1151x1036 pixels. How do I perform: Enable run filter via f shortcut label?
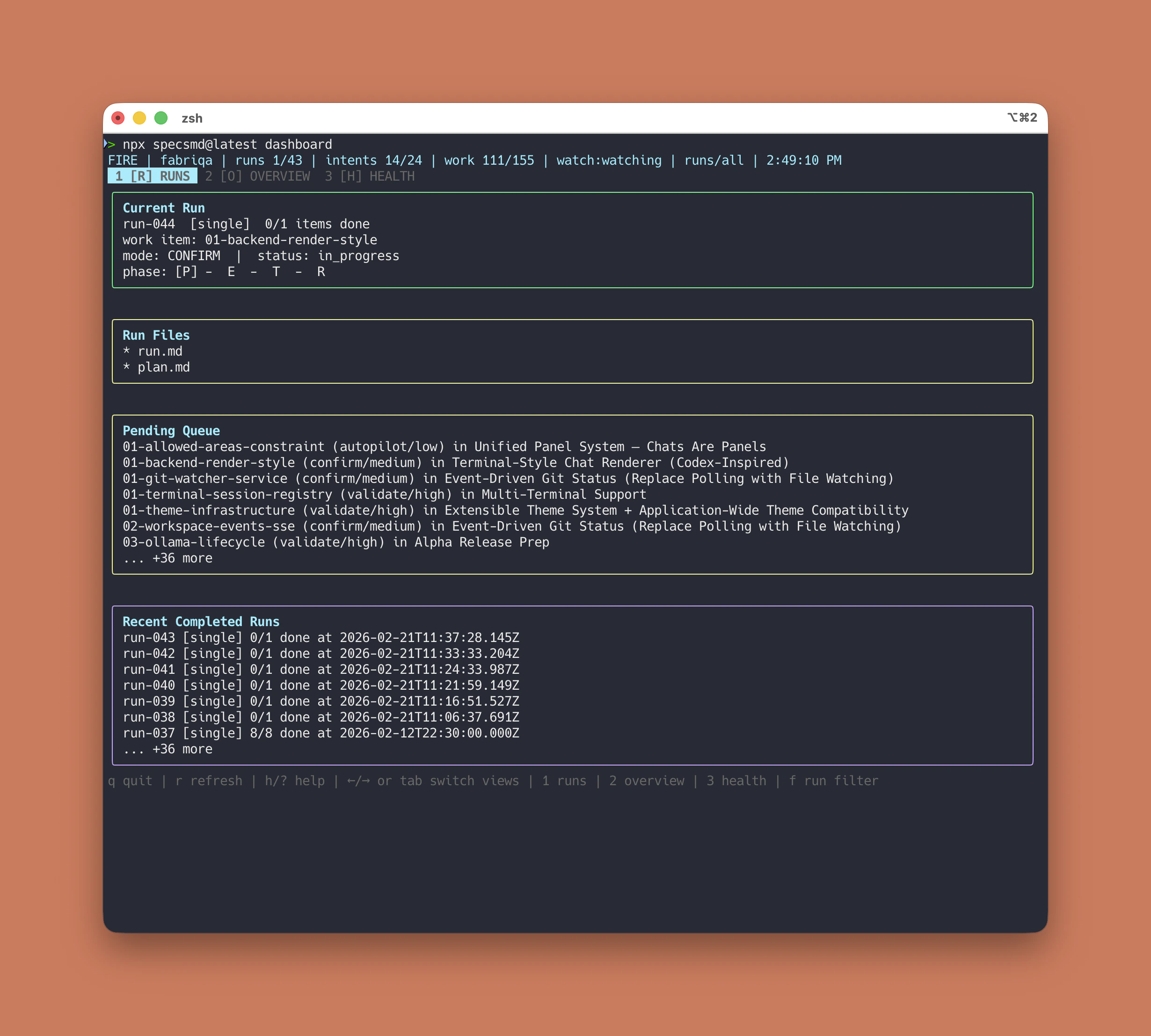[835, 781]
